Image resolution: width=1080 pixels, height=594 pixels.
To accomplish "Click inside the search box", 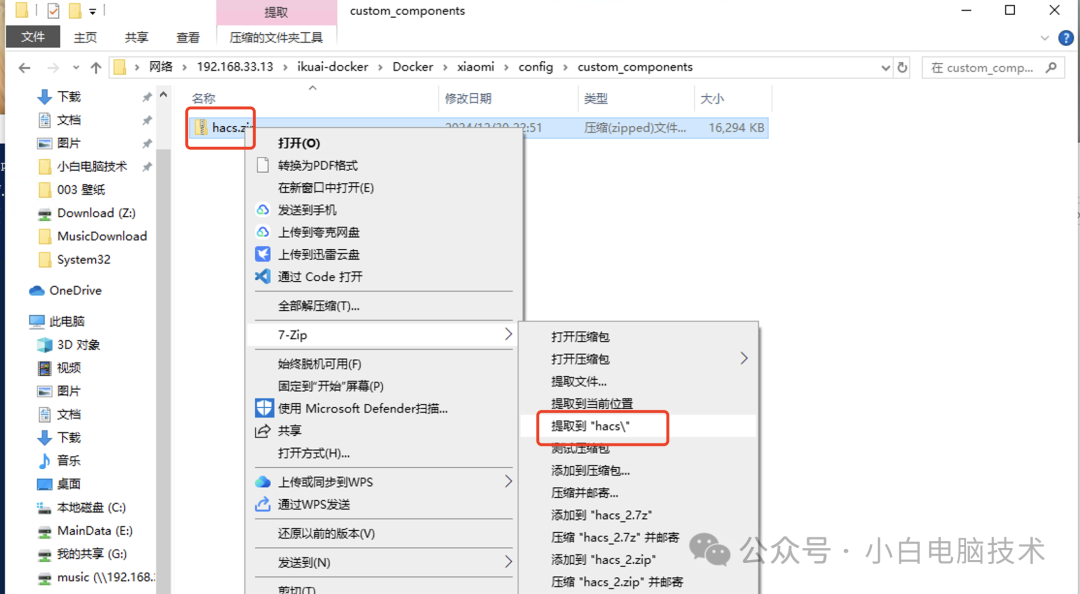I will tap(990, 66).
